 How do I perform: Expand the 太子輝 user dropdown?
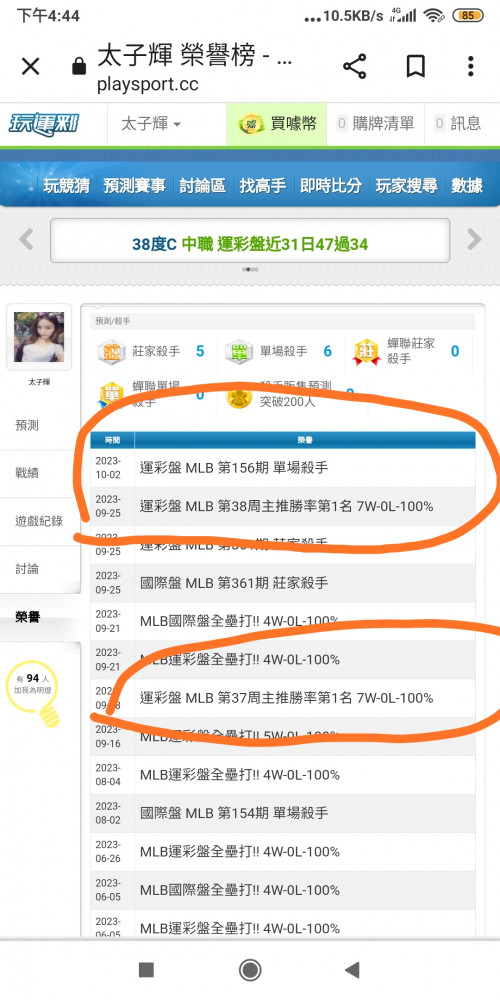(x=151, y=124)
